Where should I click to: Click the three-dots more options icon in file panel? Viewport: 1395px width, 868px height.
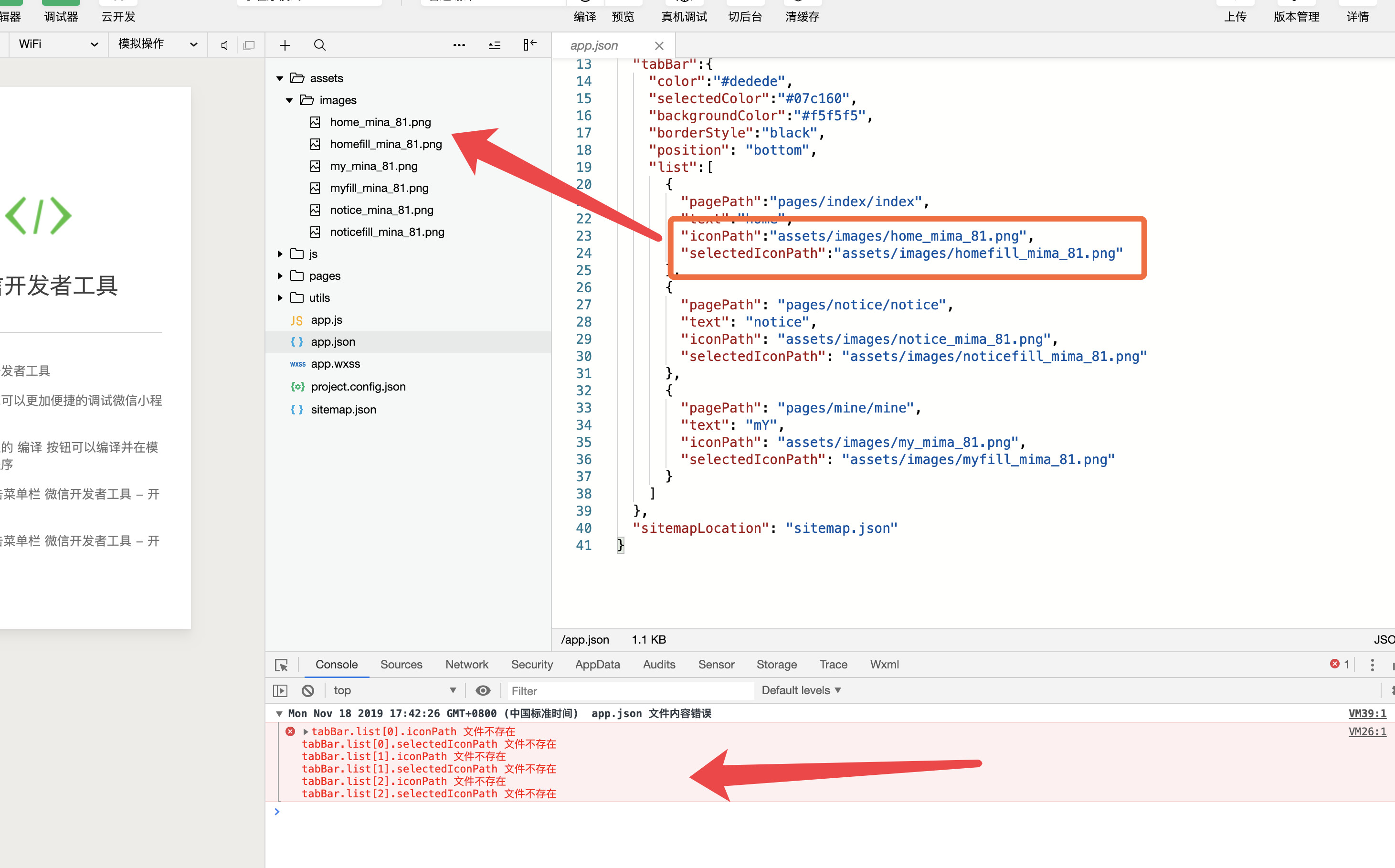click(x=459, y=45)
